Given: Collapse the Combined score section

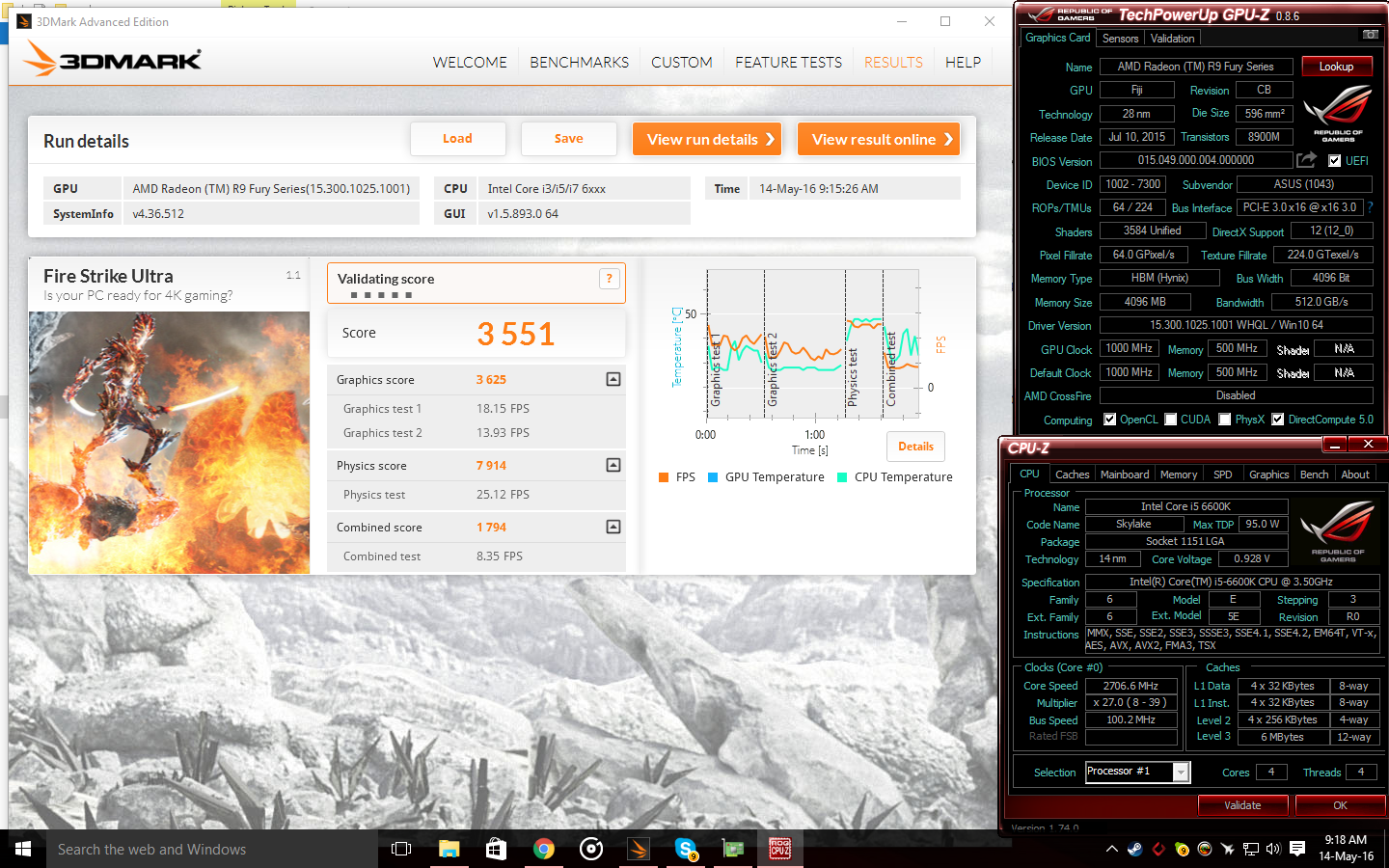Looking at the screenshot, I should tap(613, 527).
